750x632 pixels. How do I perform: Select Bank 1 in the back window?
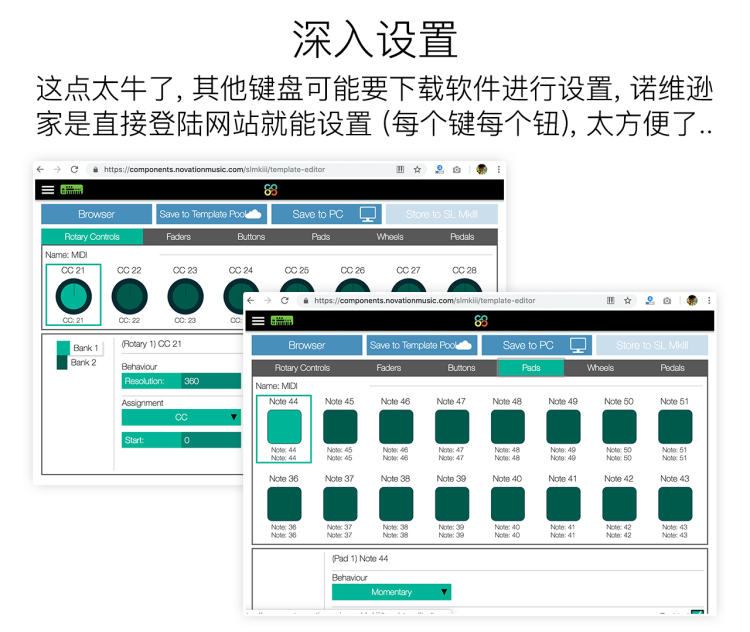pyautogui.click(x=79, y=348)
